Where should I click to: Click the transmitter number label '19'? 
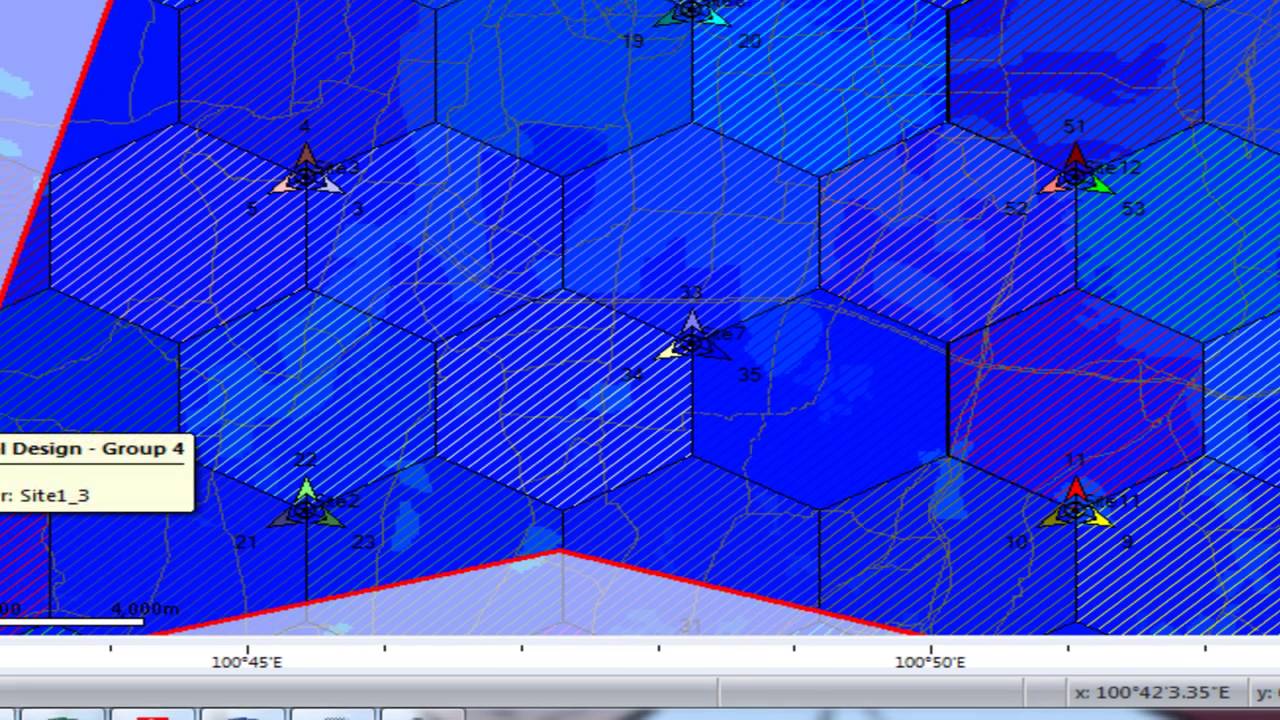pyautogui.click(x=632, y=42)
